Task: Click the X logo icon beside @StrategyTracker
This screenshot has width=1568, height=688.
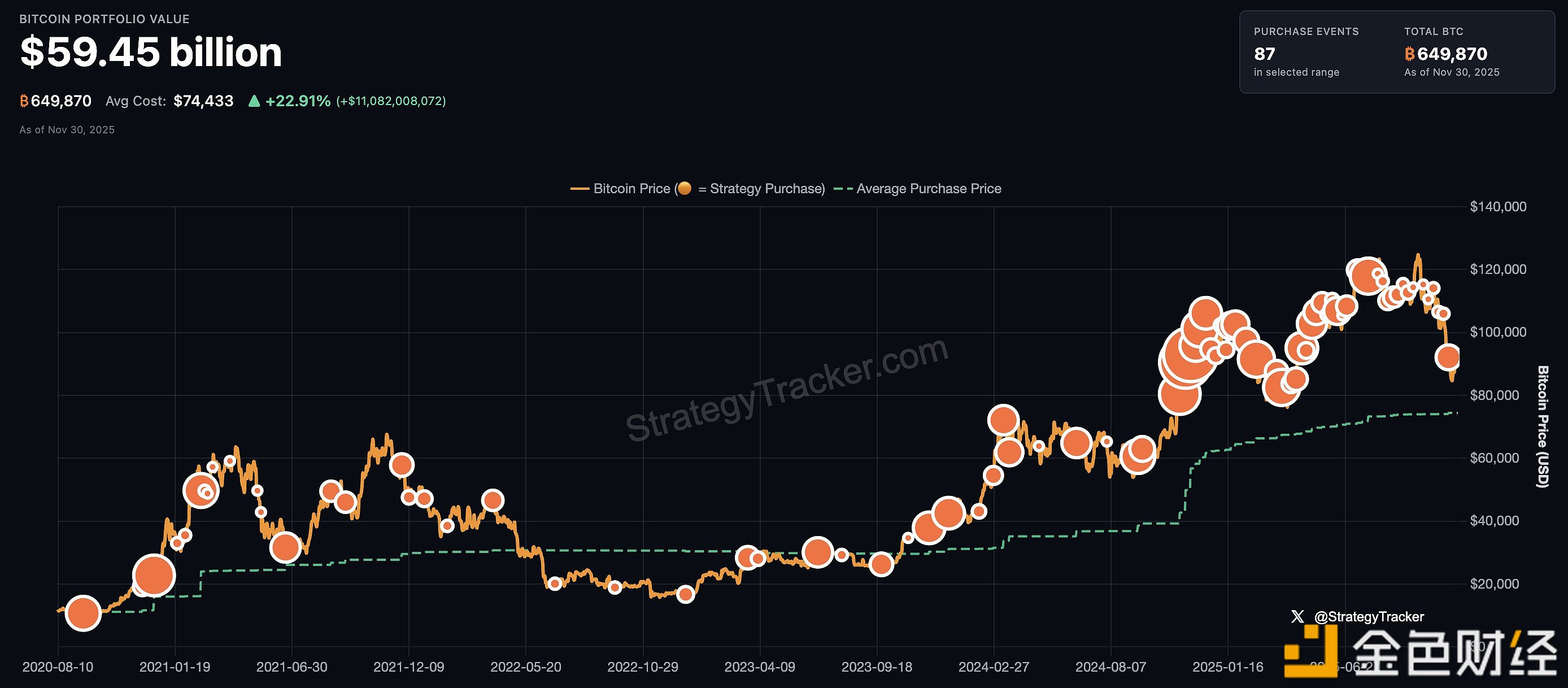Action: [x=1297, y=616]
